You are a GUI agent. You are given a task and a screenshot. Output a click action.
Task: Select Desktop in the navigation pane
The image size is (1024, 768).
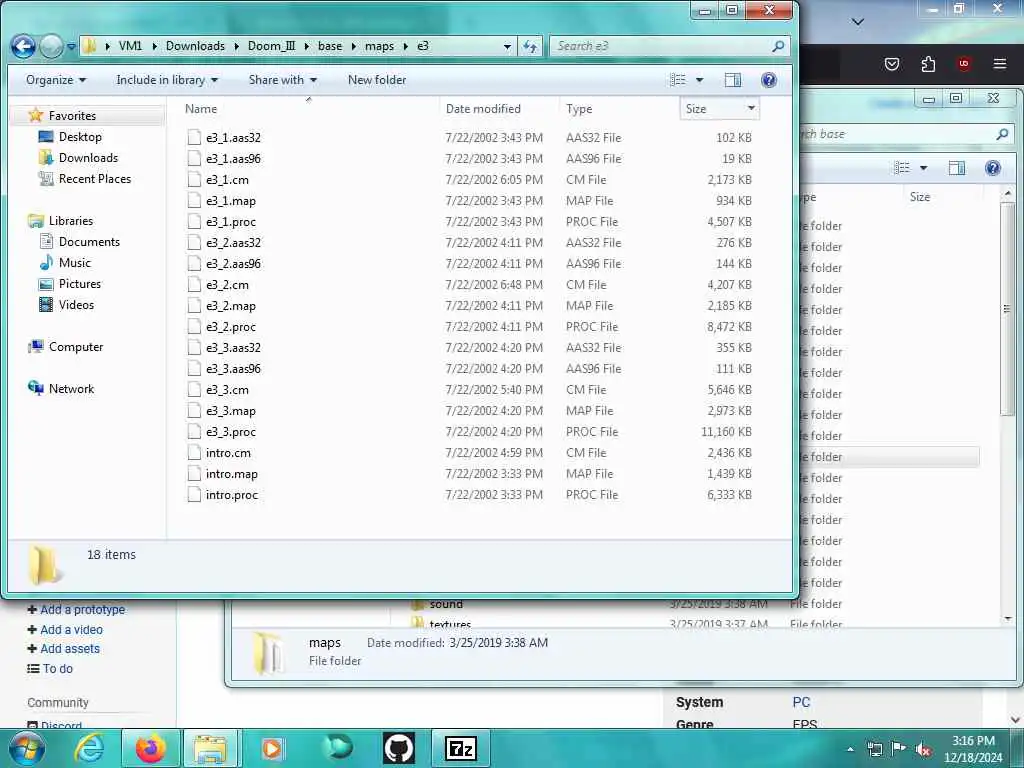click(80, 136)
